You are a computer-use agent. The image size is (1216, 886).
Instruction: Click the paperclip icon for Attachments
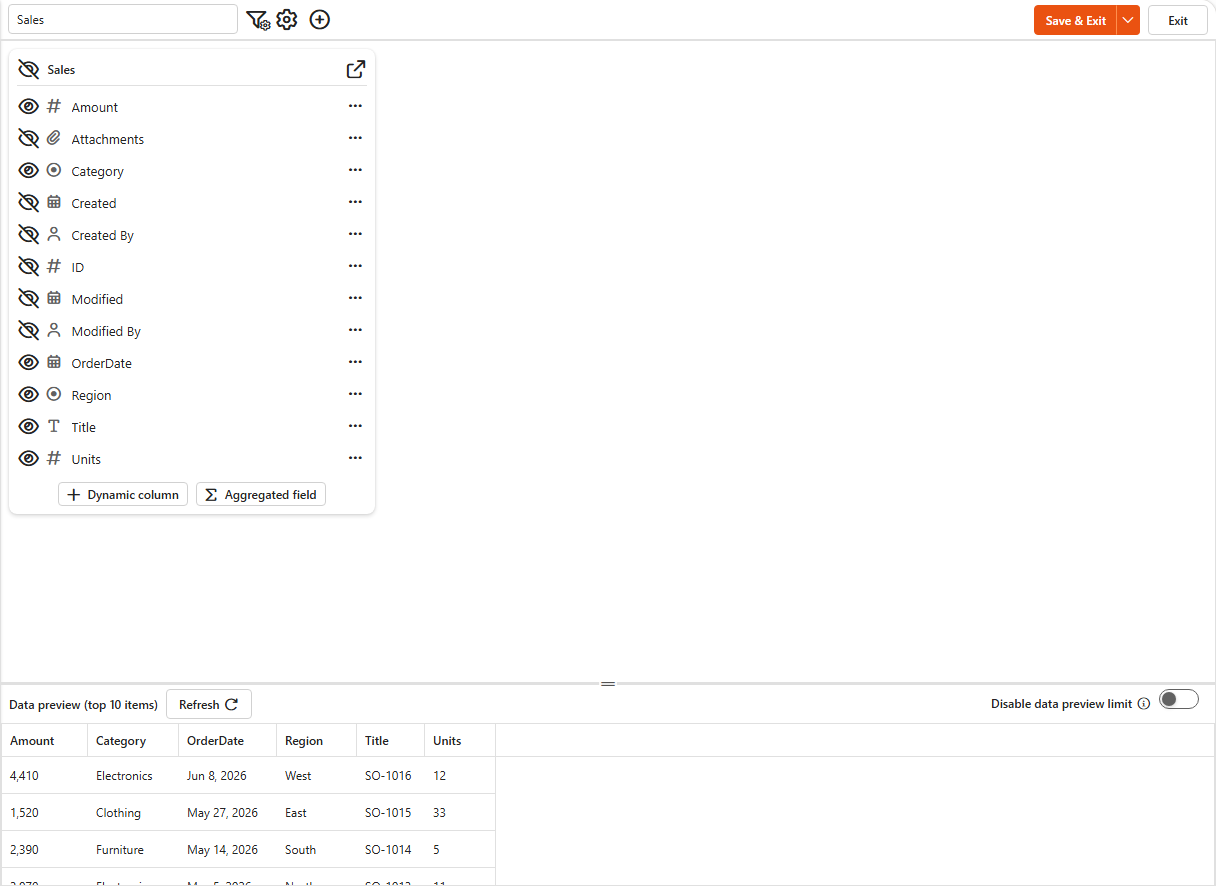pyautogui.click(x=54, y=138)
